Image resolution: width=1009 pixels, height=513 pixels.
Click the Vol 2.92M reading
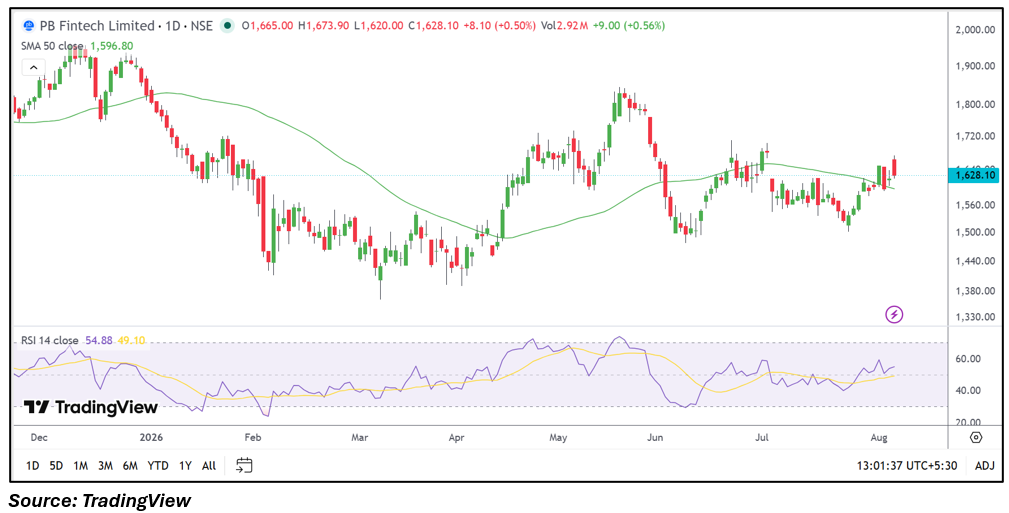coord(564,26)
